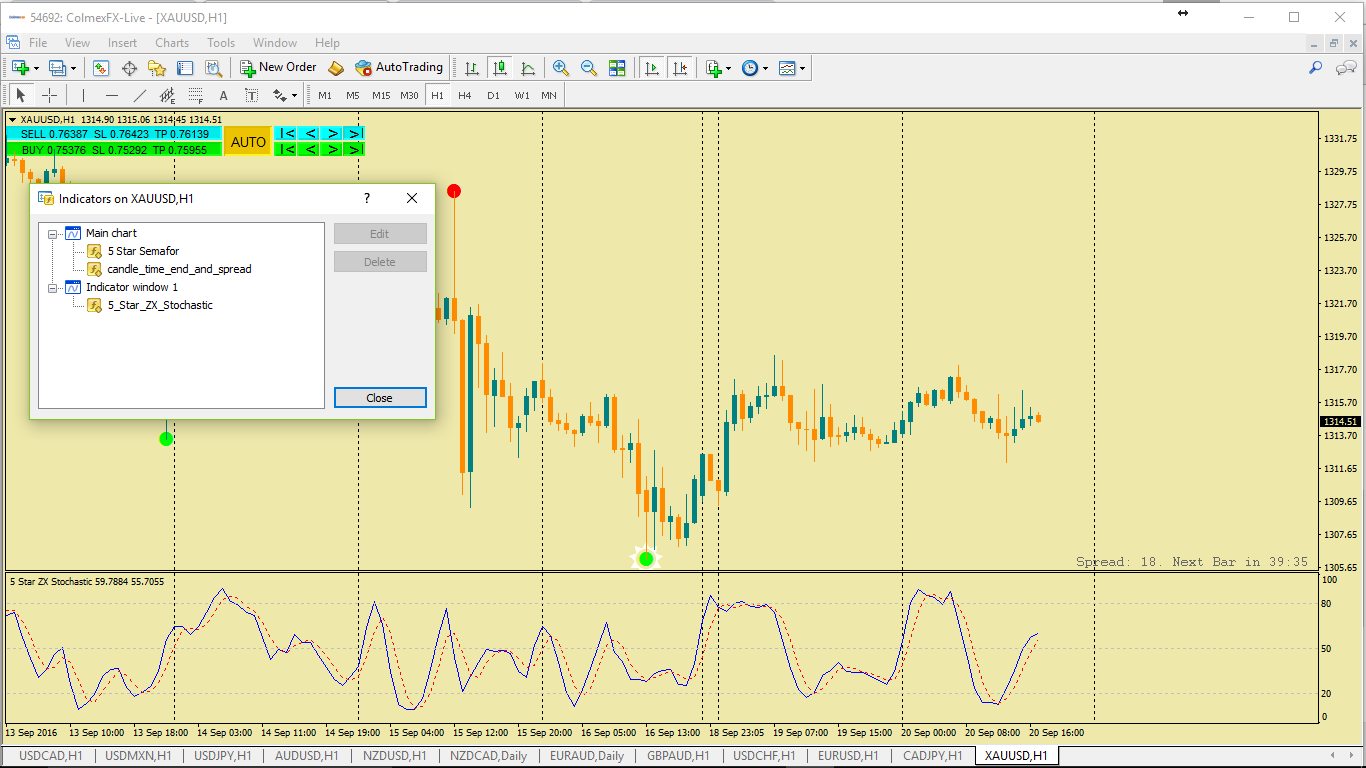This screenshot has height=768, width=1366.
Task: Click the triangle beside XAUUSD,H1 chart title
Action: click(x=12, y=120)
